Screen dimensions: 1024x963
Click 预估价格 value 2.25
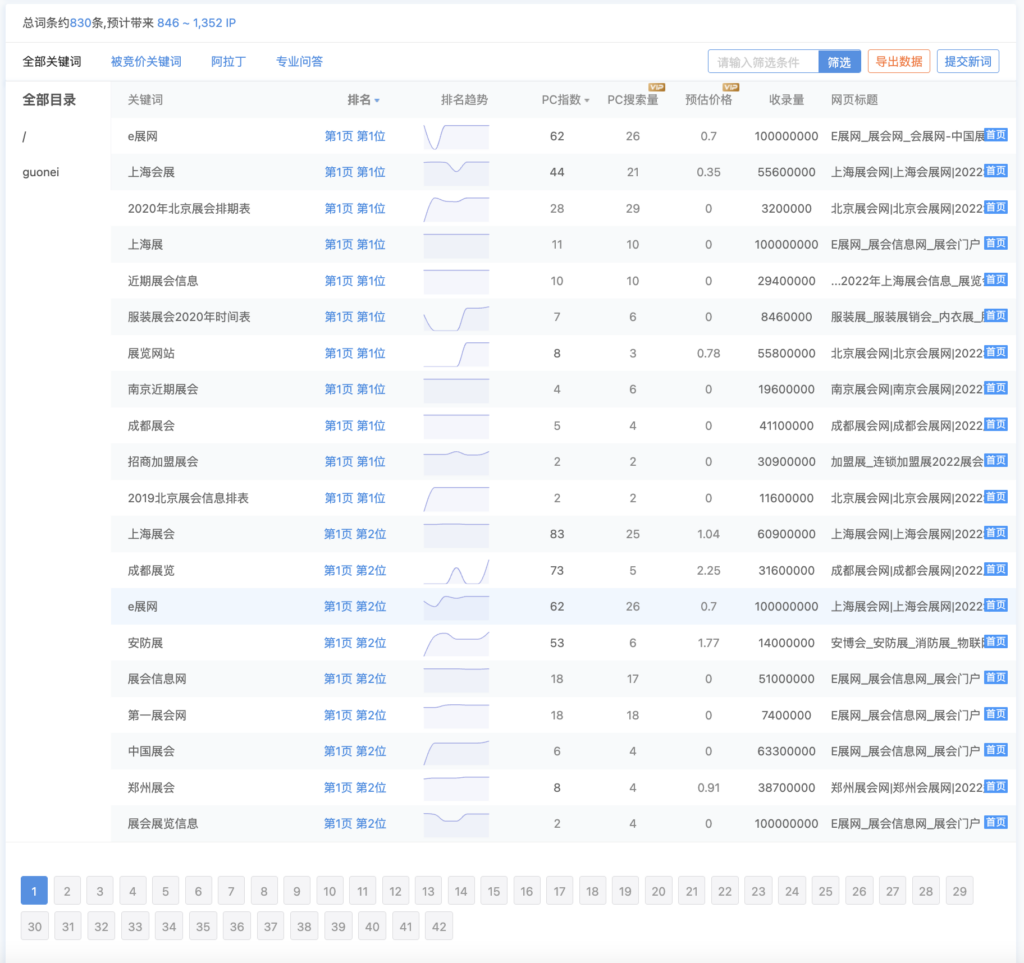pos(709,571)
